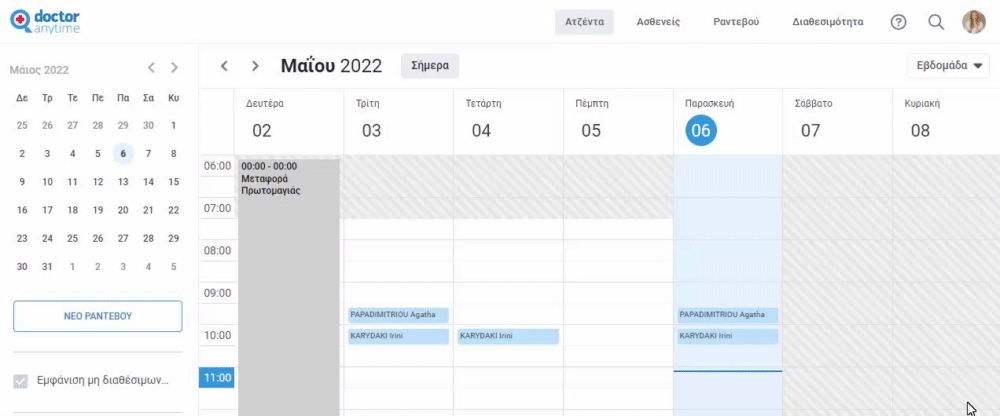
Task: Show next week in main calendar
Action: point(255,66)
